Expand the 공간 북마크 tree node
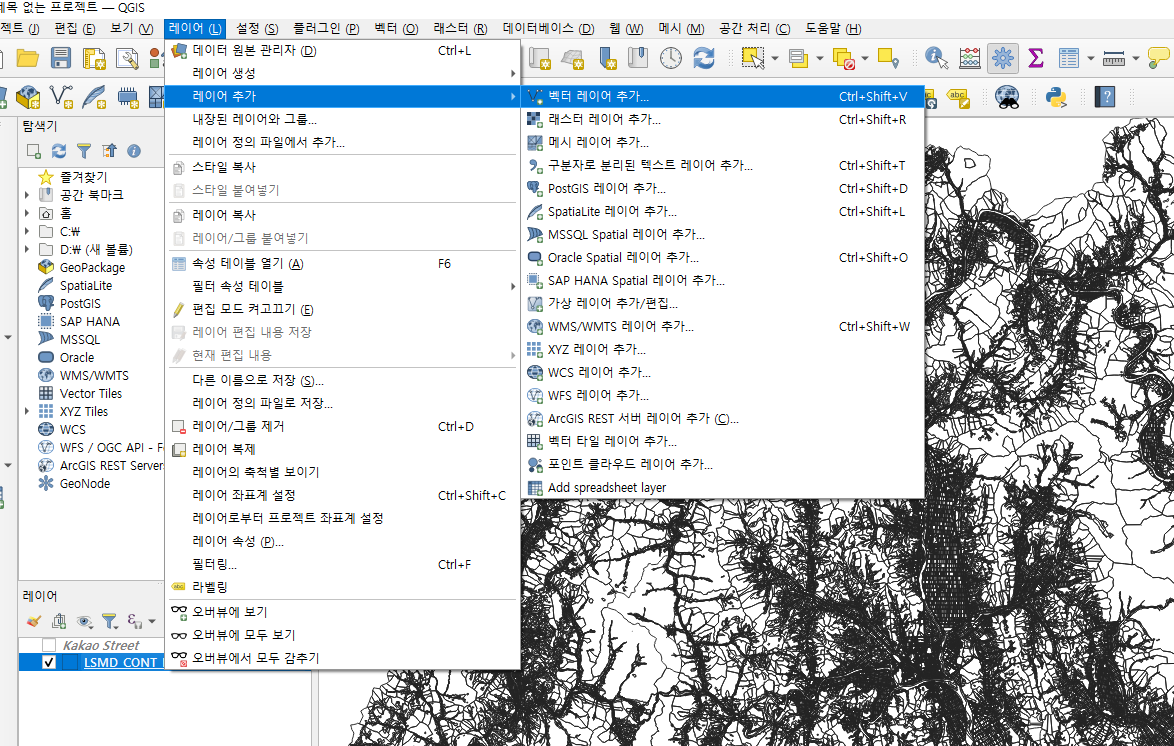This screenshot has width=1174, height=746. coord(27,195)
